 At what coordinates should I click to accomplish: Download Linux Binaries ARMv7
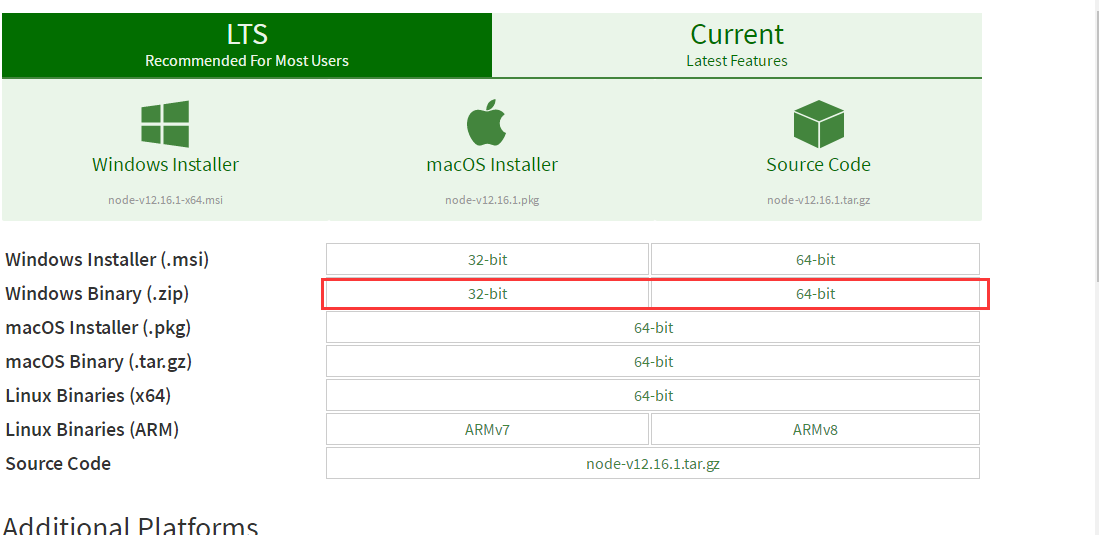click(x=487, y=430)
